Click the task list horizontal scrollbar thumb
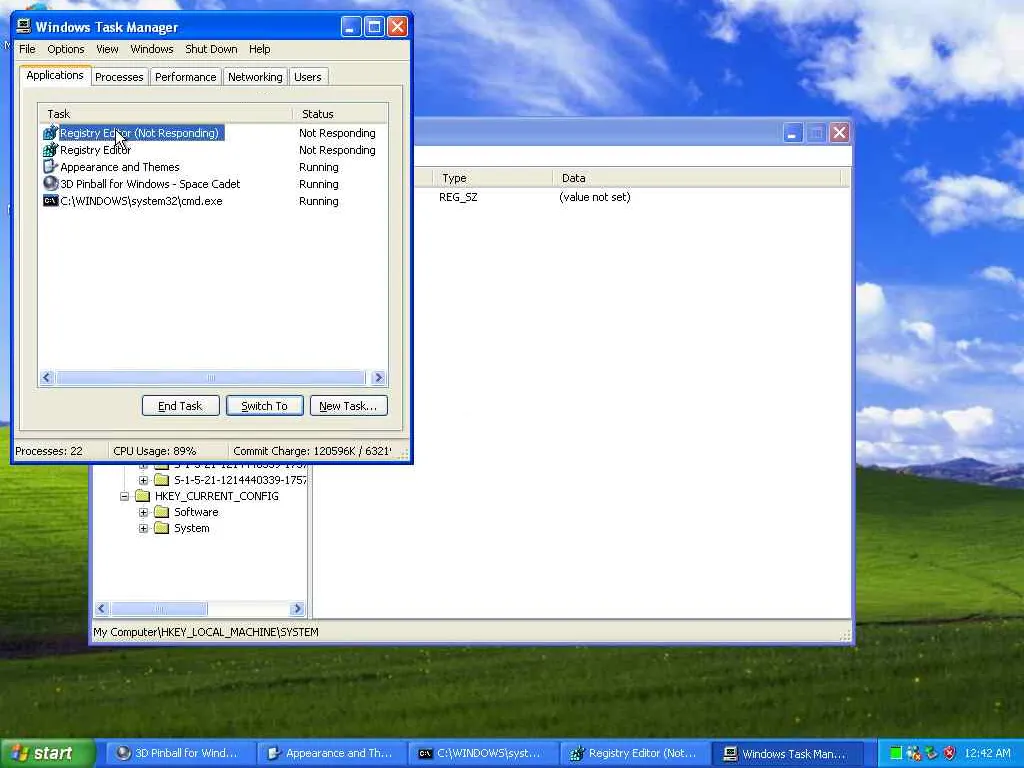The width and height of the screenshot is (1024, 768). [x=211, y=377]
